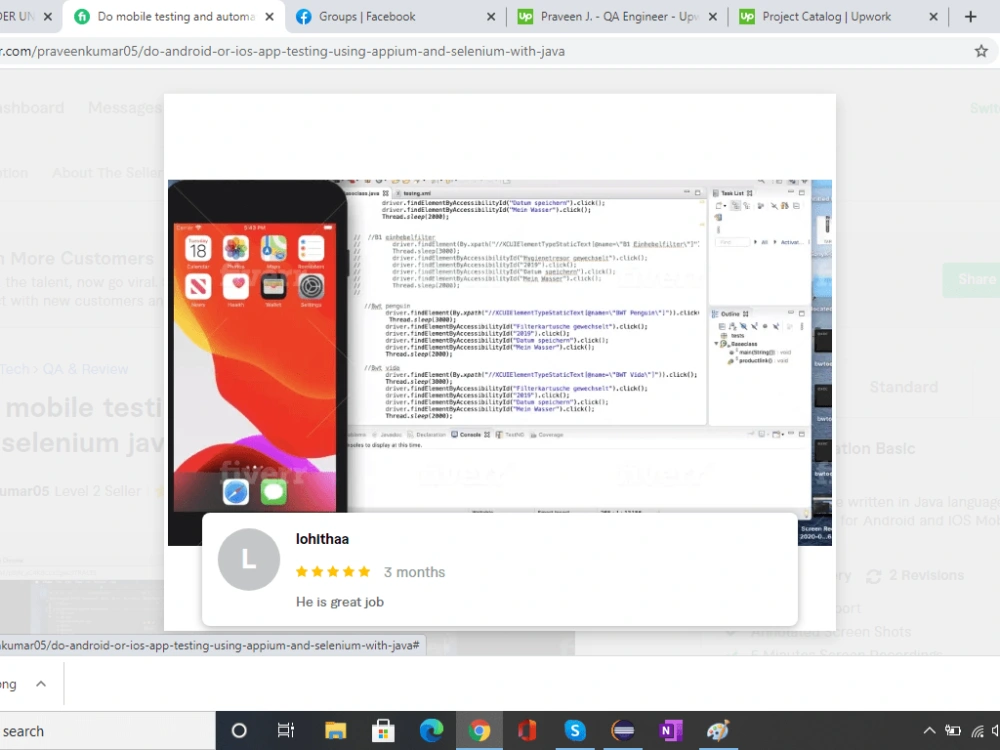Switch to the Fiverr 'Do mobile testing' tab
The width and height of the screenshot is (1000, 750).
coord(175,17)
